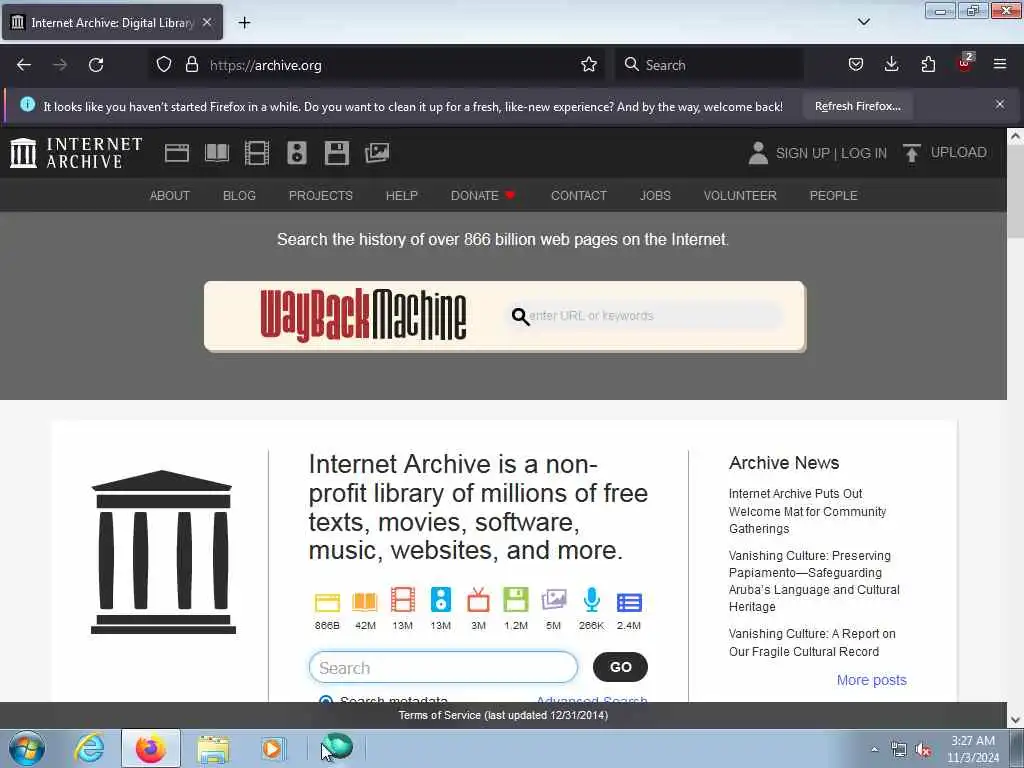The image size is (1024, 768).
Task: Save page with the Pocket icon
Action: point(856,65)
